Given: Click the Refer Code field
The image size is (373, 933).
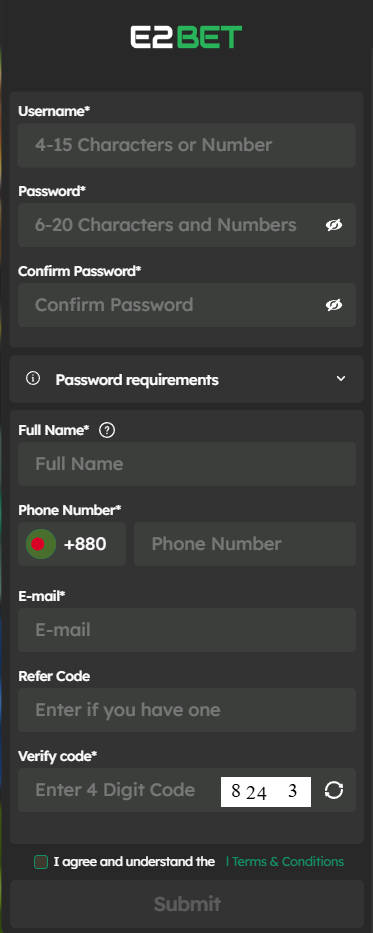Looking at the screenshot, I should pos(187,710).
